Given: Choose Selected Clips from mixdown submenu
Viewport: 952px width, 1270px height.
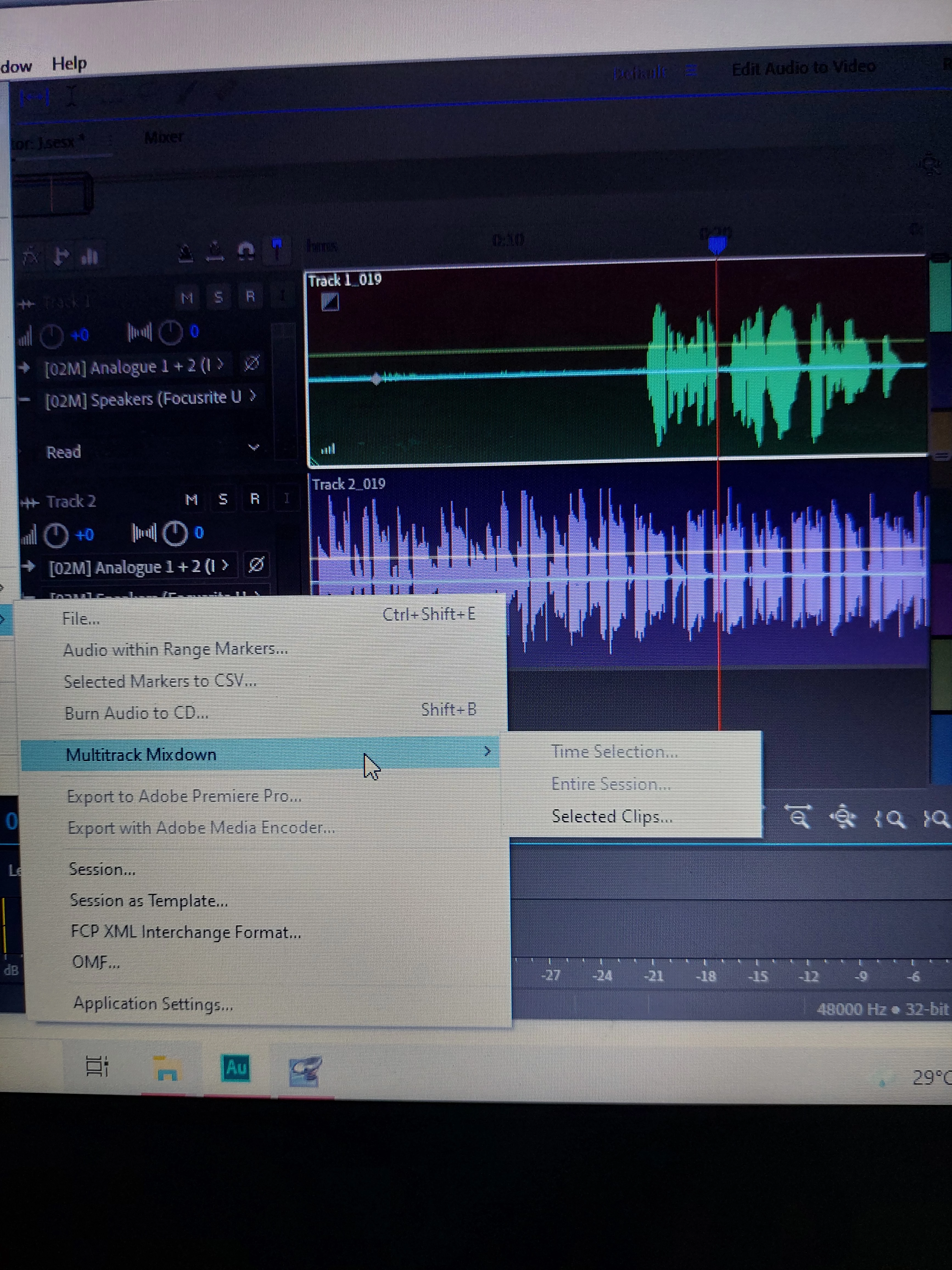Looking at the screenshot, I should click(x=612, y=817).
